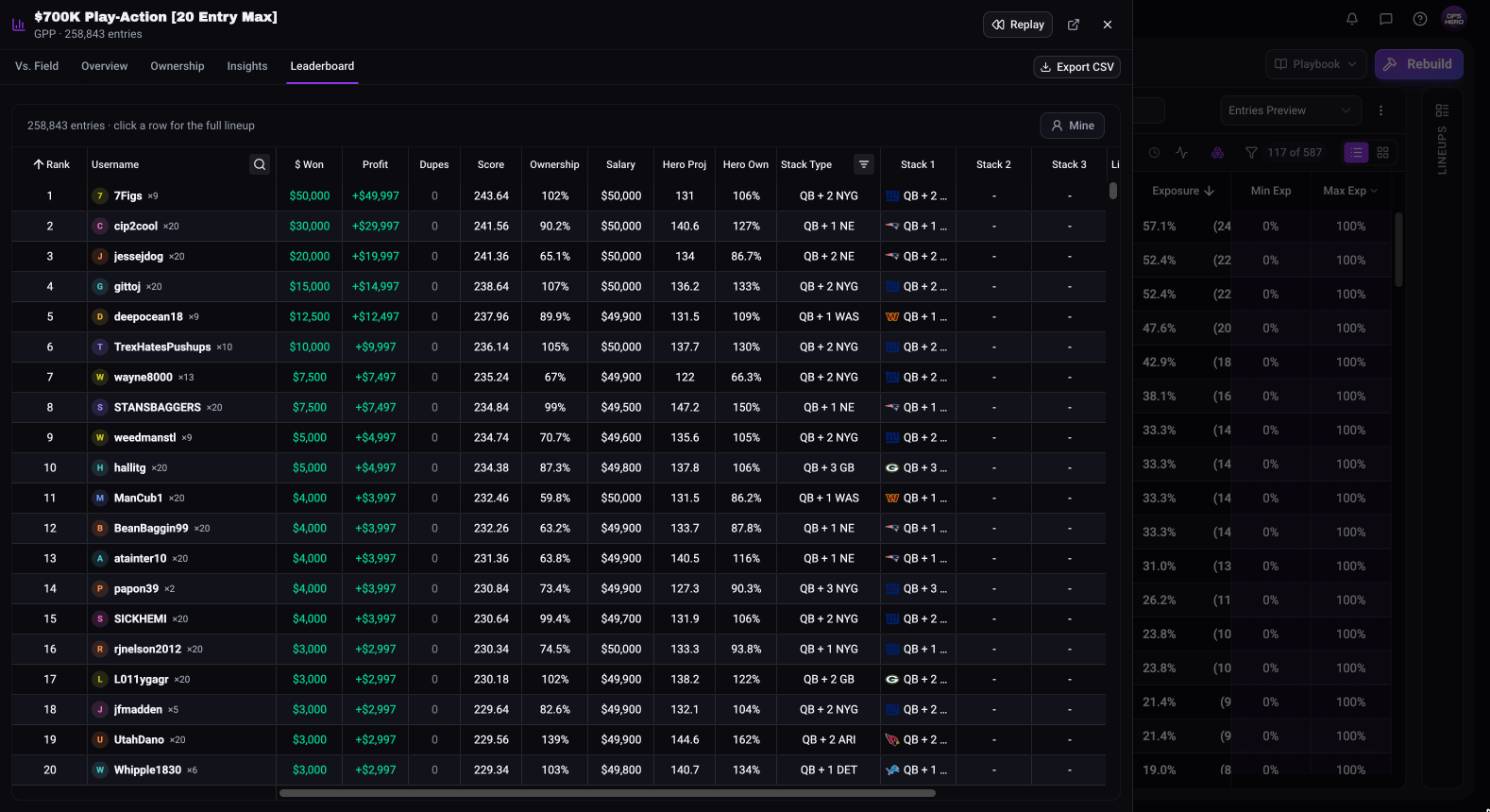
Task: Close the $700K Play-Action contest panel
Action: click(x=1107, y=25)
